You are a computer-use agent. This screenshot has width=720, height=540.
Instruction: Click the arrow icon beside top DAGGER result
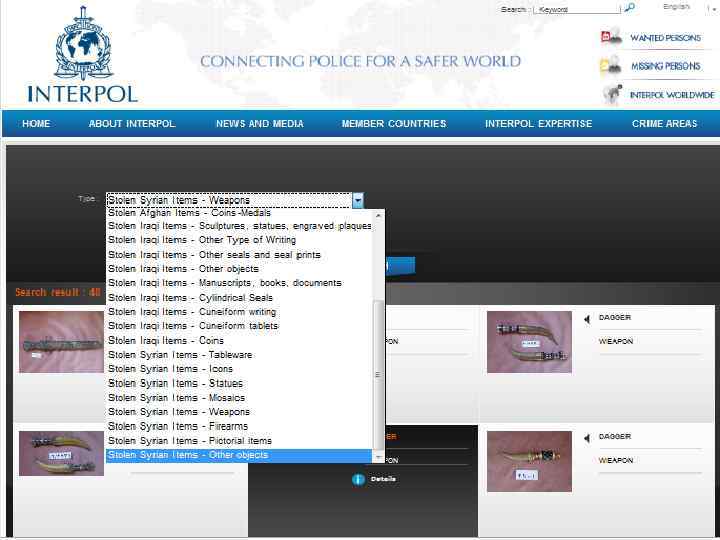tap(587, 319)
